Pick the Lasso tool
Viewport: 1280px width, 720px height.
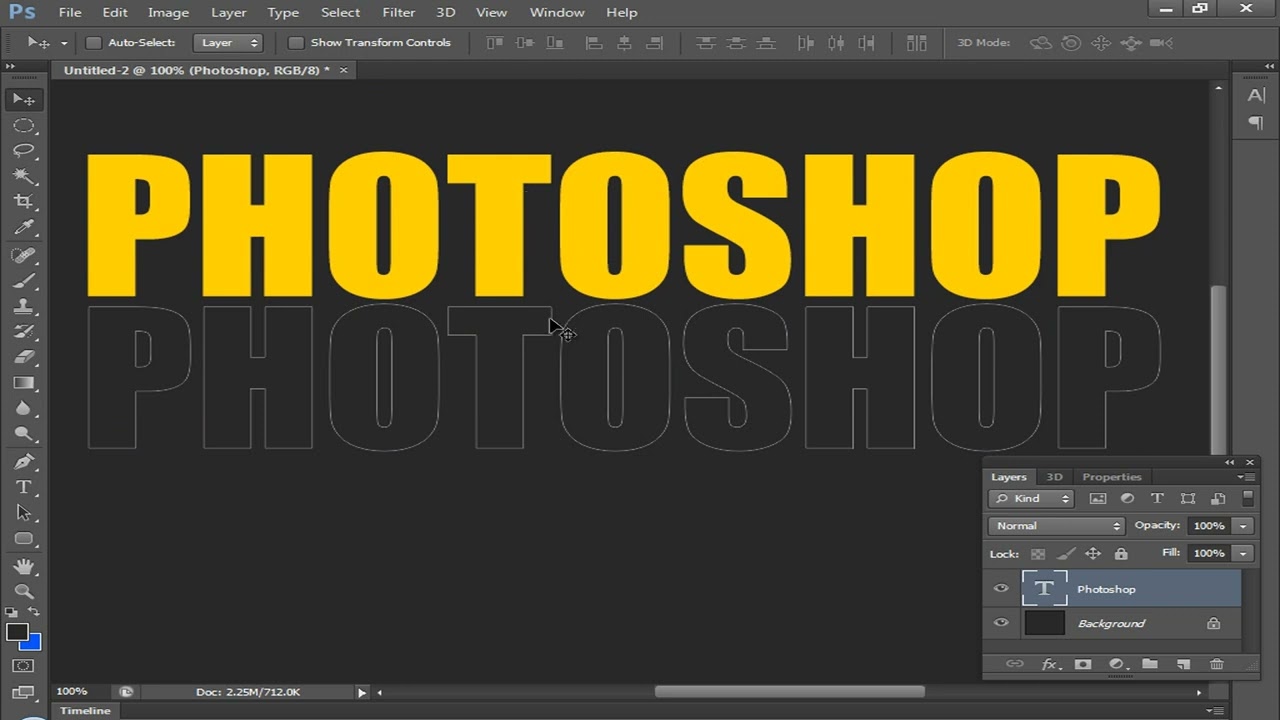[x=24, y=151]
